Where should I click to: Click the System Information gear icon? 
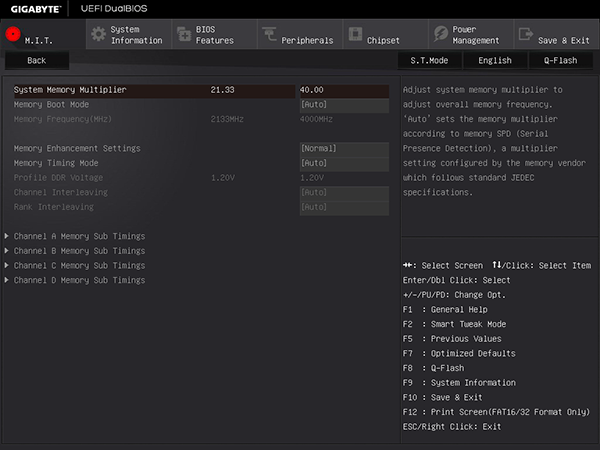pos(98,34)
